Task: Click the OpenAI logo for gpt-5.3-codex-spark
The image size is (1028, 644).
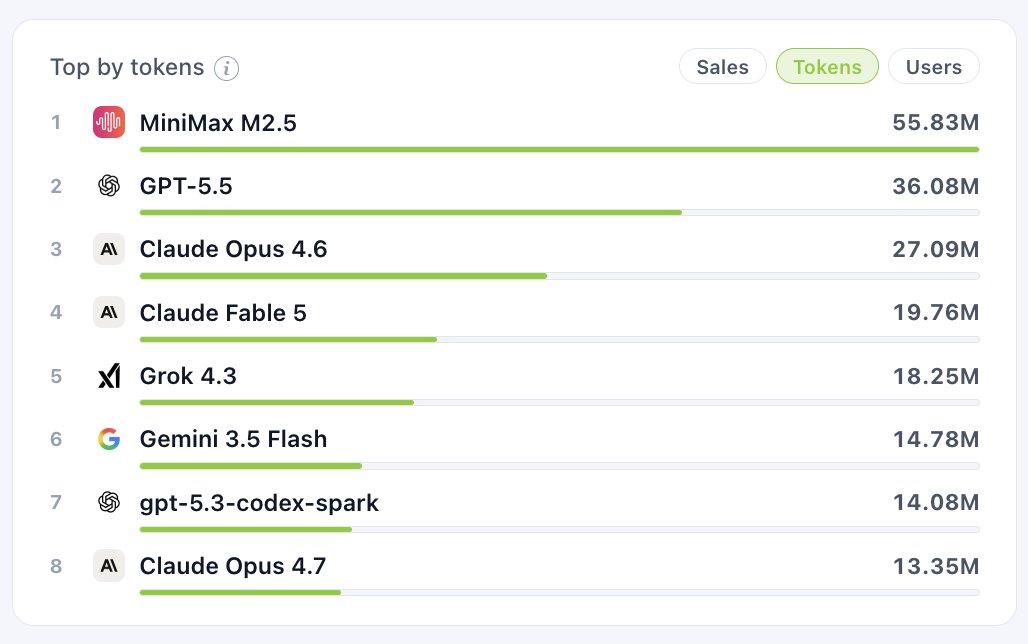Action: tap(109, 503)
